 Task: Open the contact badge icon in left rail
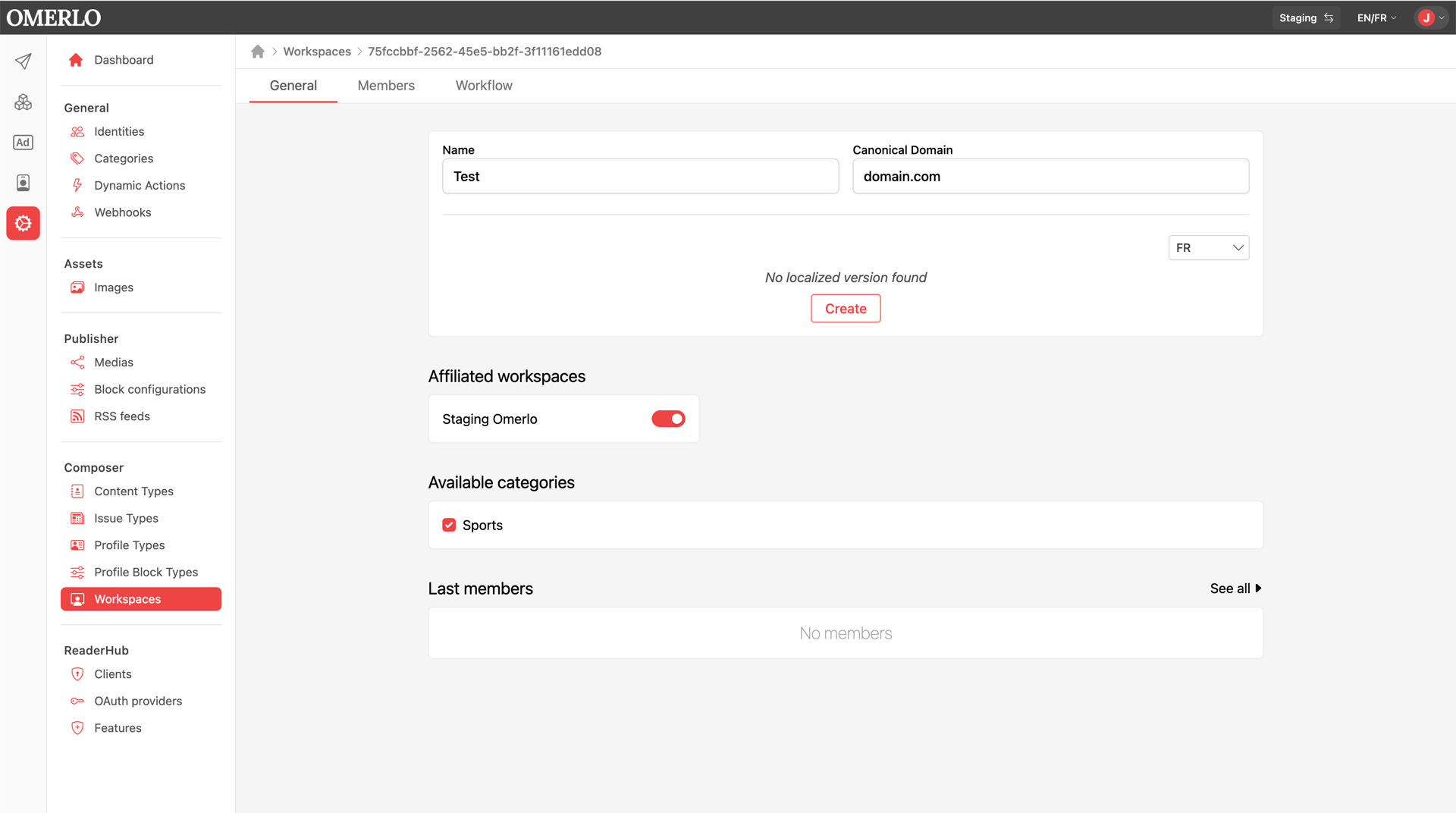click(x=23, y=183)
